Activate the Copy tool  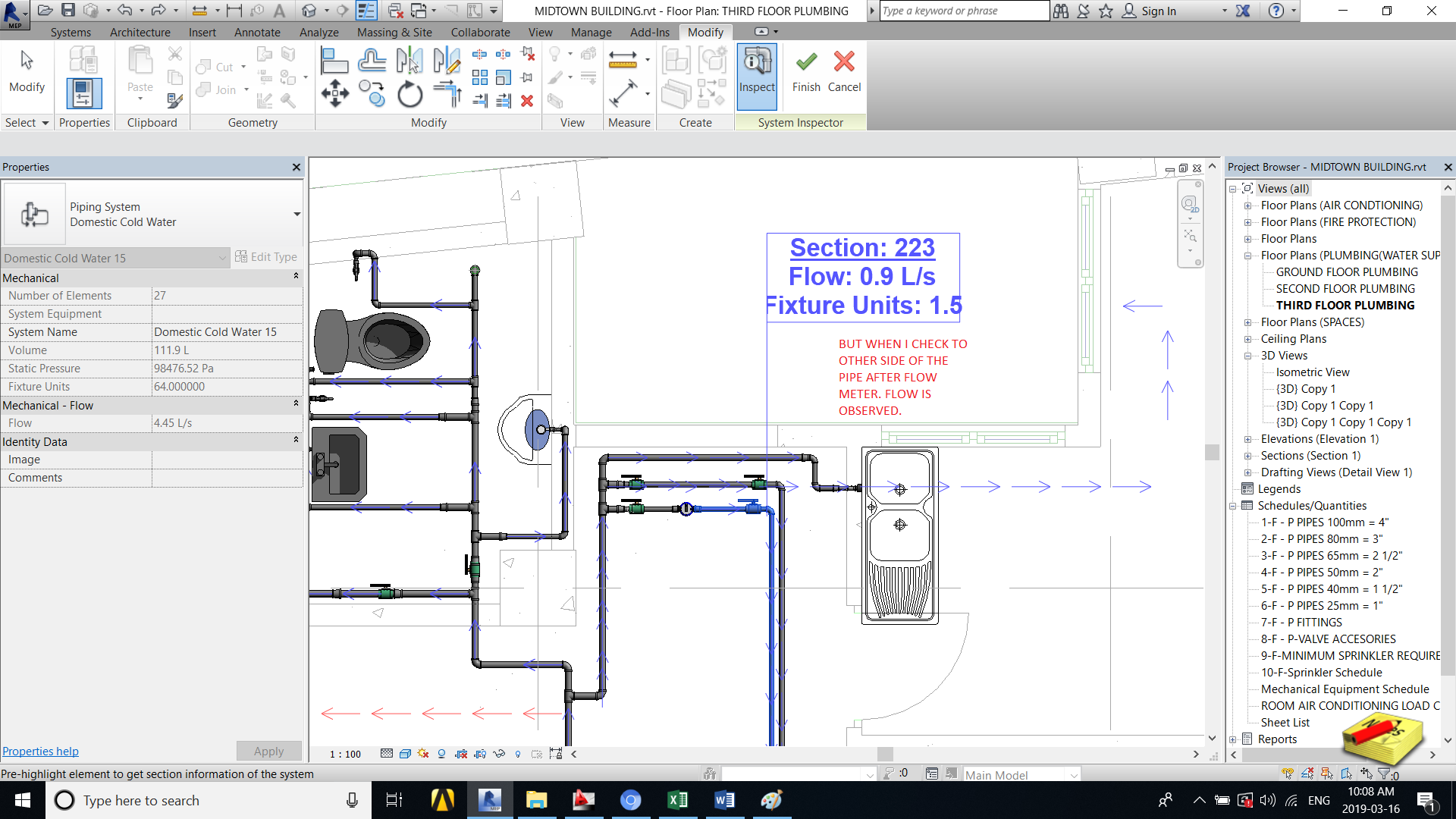pos(372,94)
